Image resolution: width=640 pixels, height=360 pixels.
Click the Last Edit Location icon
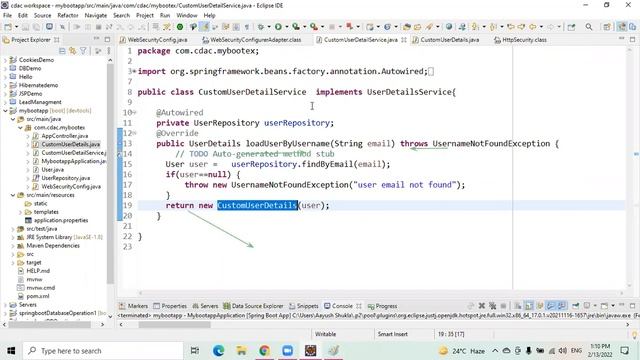pyautogui.click(x=510, y=27)
